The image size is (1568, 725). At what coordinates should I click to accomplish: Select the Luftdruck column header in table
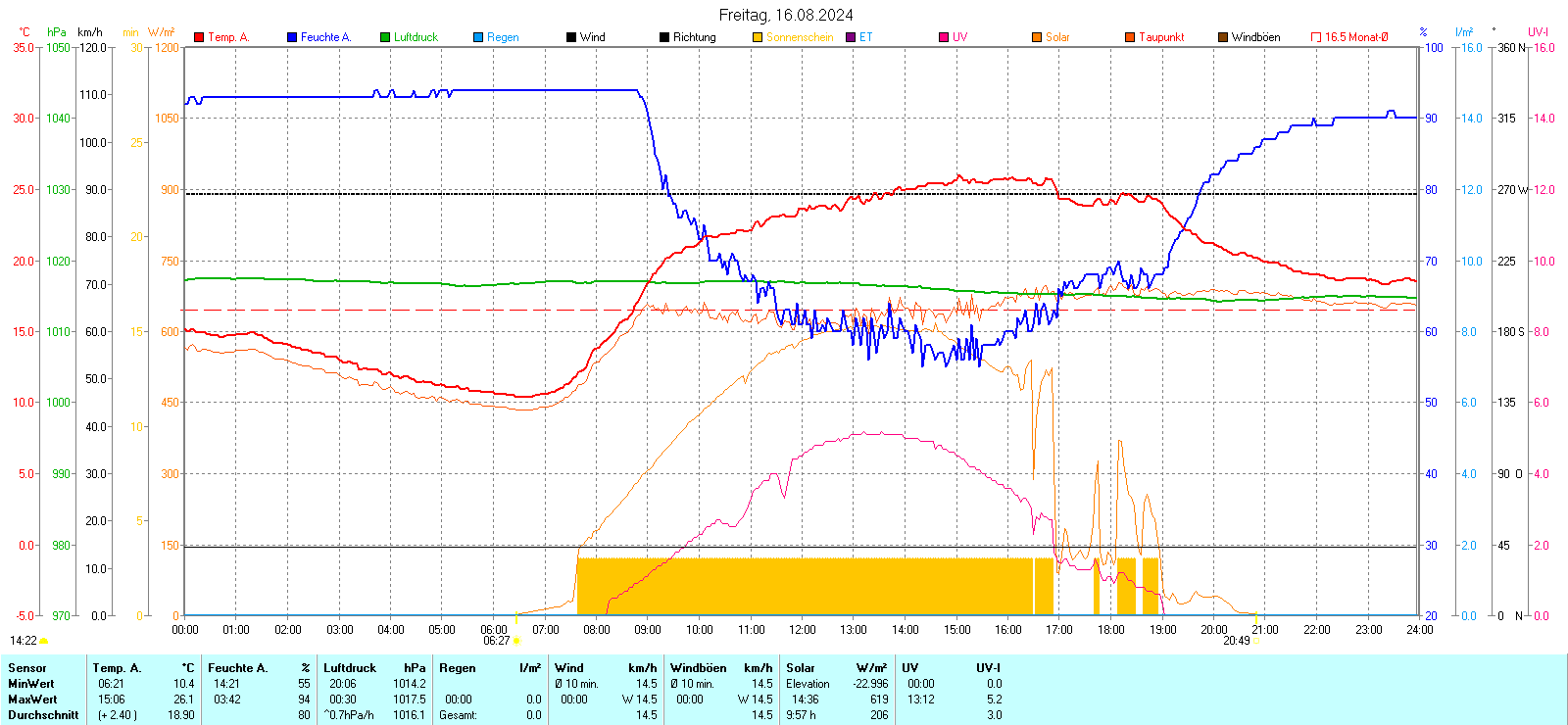pyautogui.click(x=350, y=668)
